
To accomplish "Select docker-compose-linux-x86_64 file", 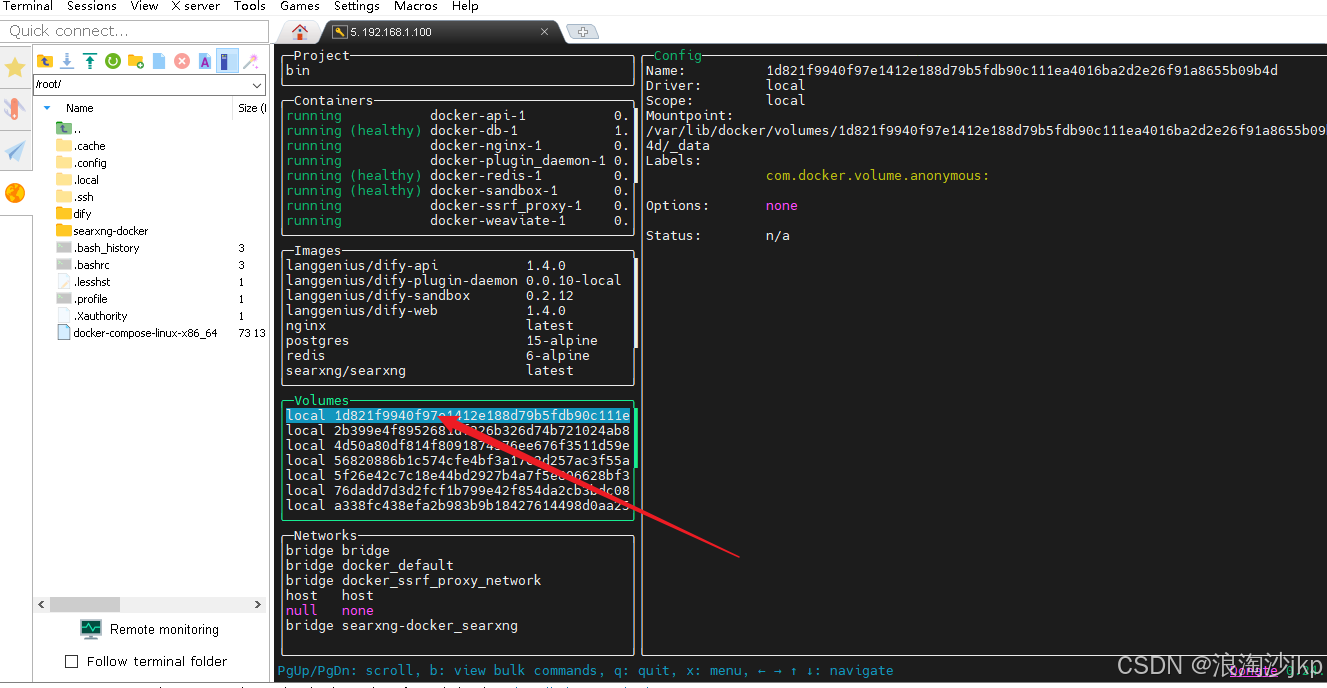I will click(x=137, y=333).
